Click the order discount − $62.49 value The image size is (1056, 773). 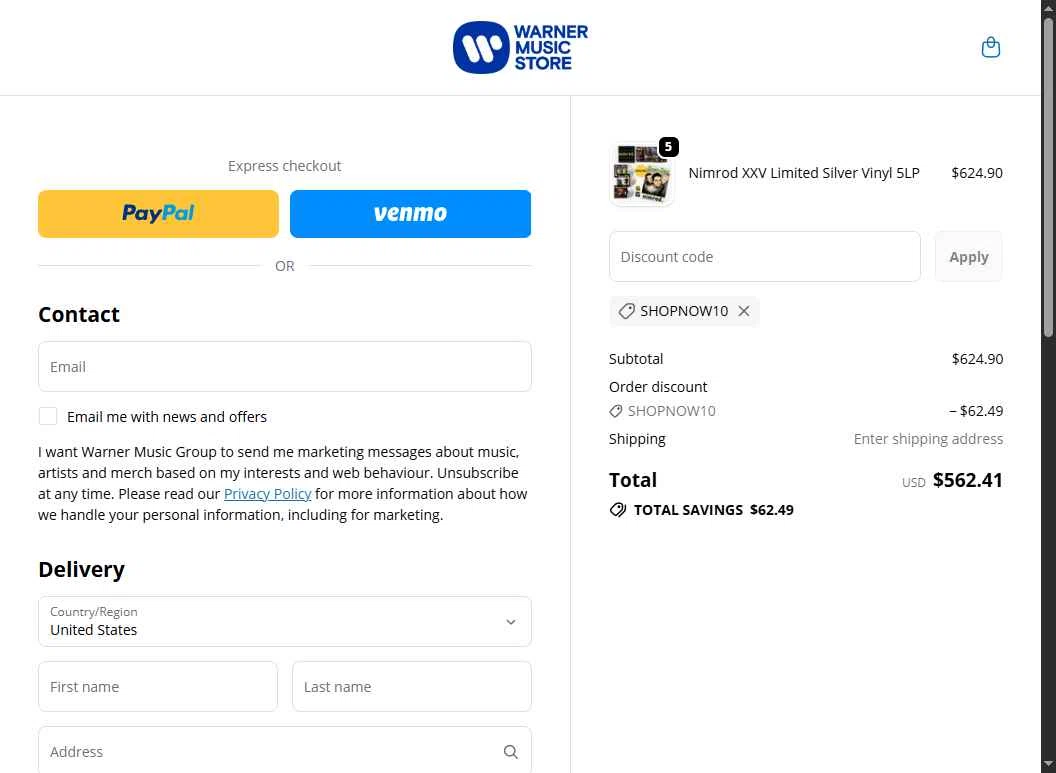coord(976,411)
